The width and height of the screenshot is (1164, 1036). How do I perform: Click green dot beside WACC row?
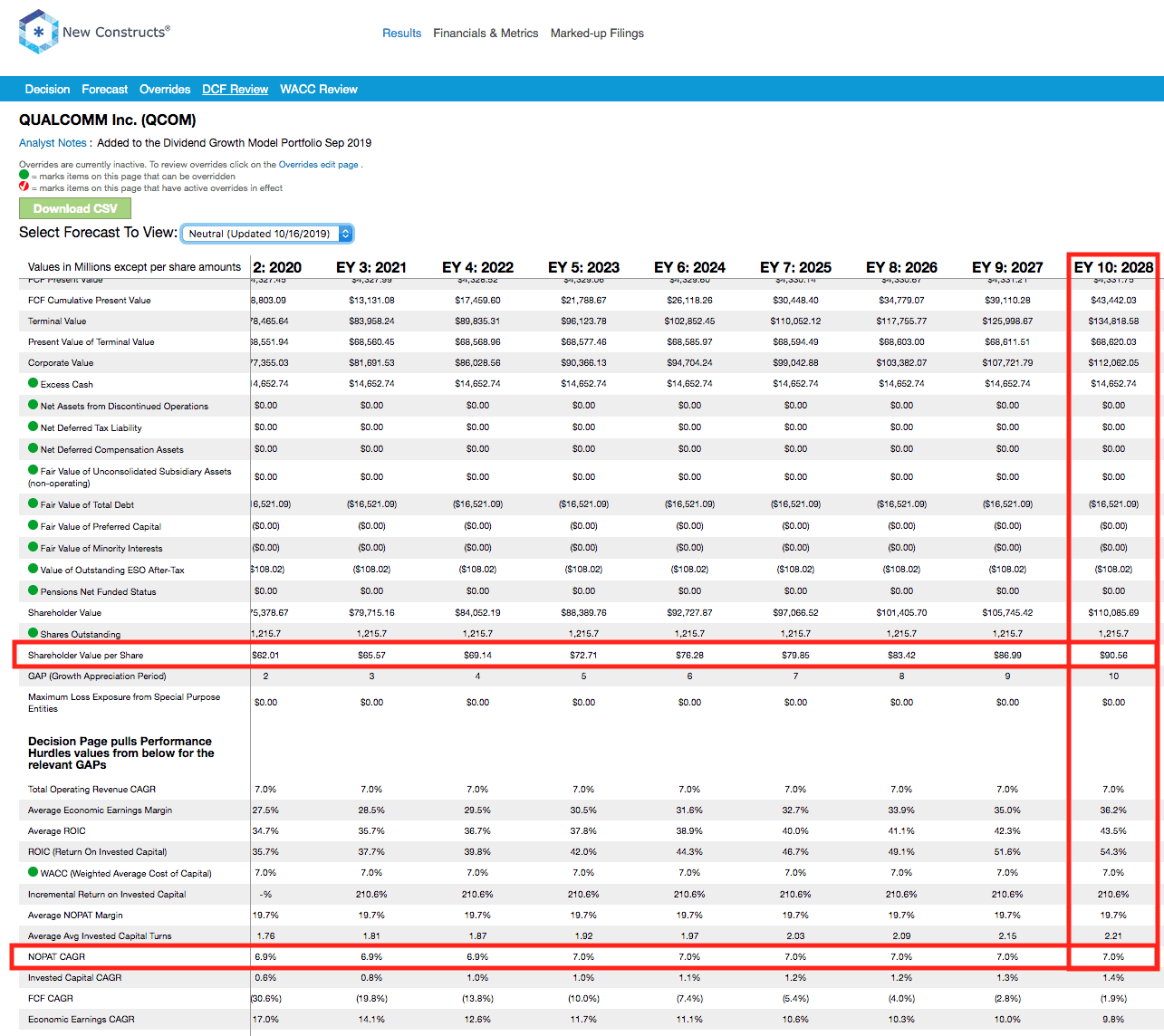(x=34, y=872)
